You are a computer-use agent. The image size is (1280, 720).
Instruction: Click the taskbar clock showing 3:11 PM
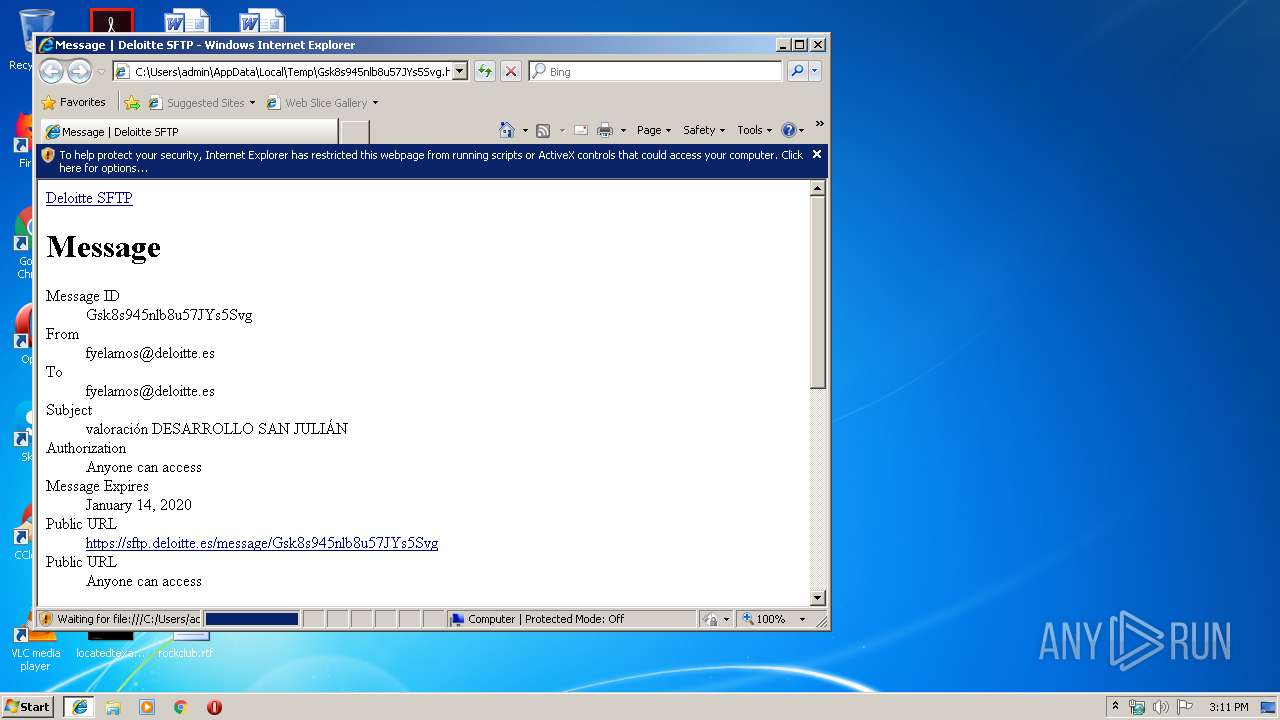coord(1228,707)
